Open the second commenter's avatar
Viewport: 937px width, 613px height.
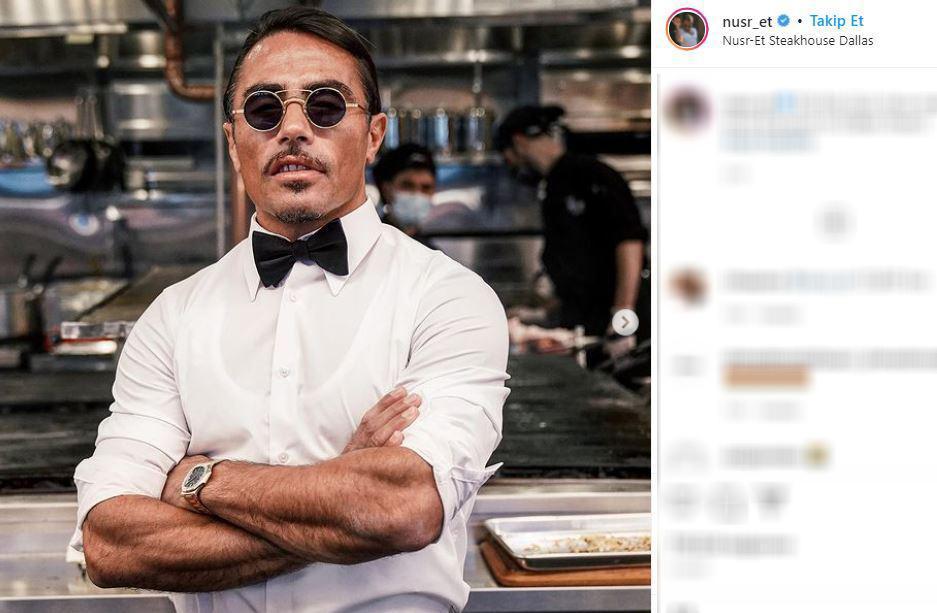tap(687, 287)
